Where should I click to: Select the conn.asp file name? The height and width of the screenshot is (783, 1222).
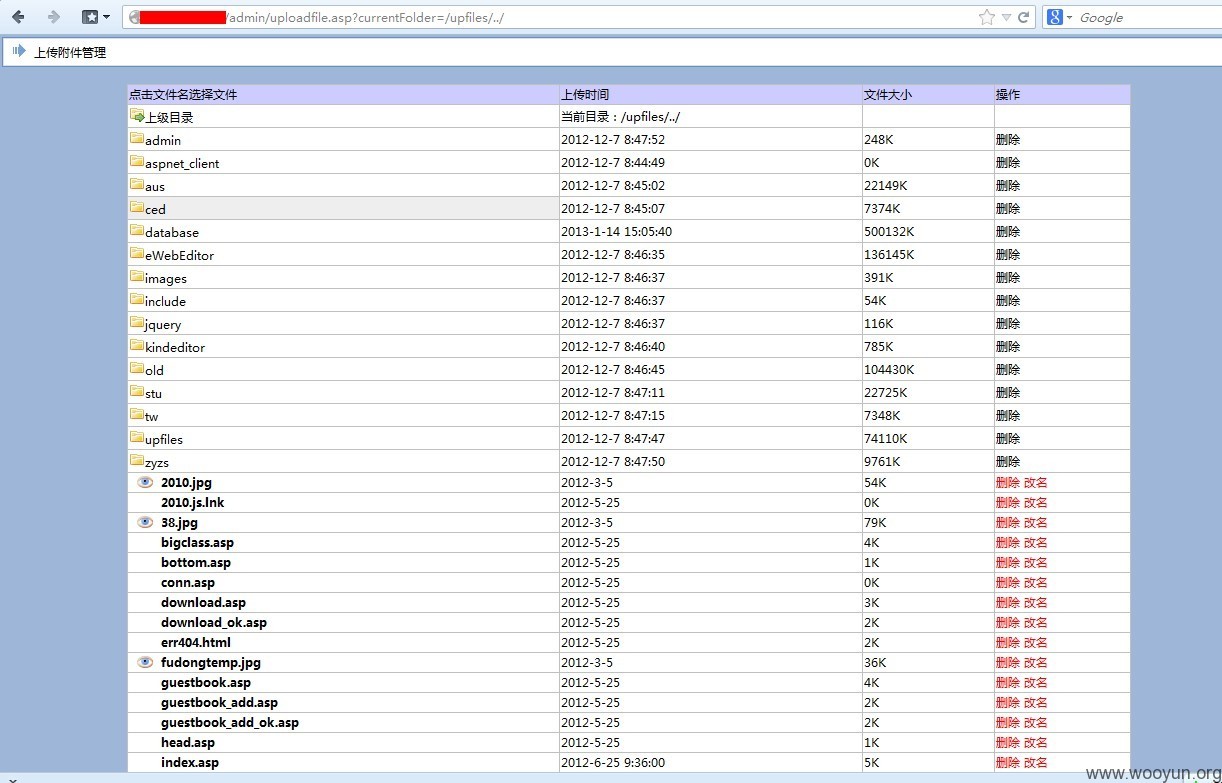pos(188,582)
